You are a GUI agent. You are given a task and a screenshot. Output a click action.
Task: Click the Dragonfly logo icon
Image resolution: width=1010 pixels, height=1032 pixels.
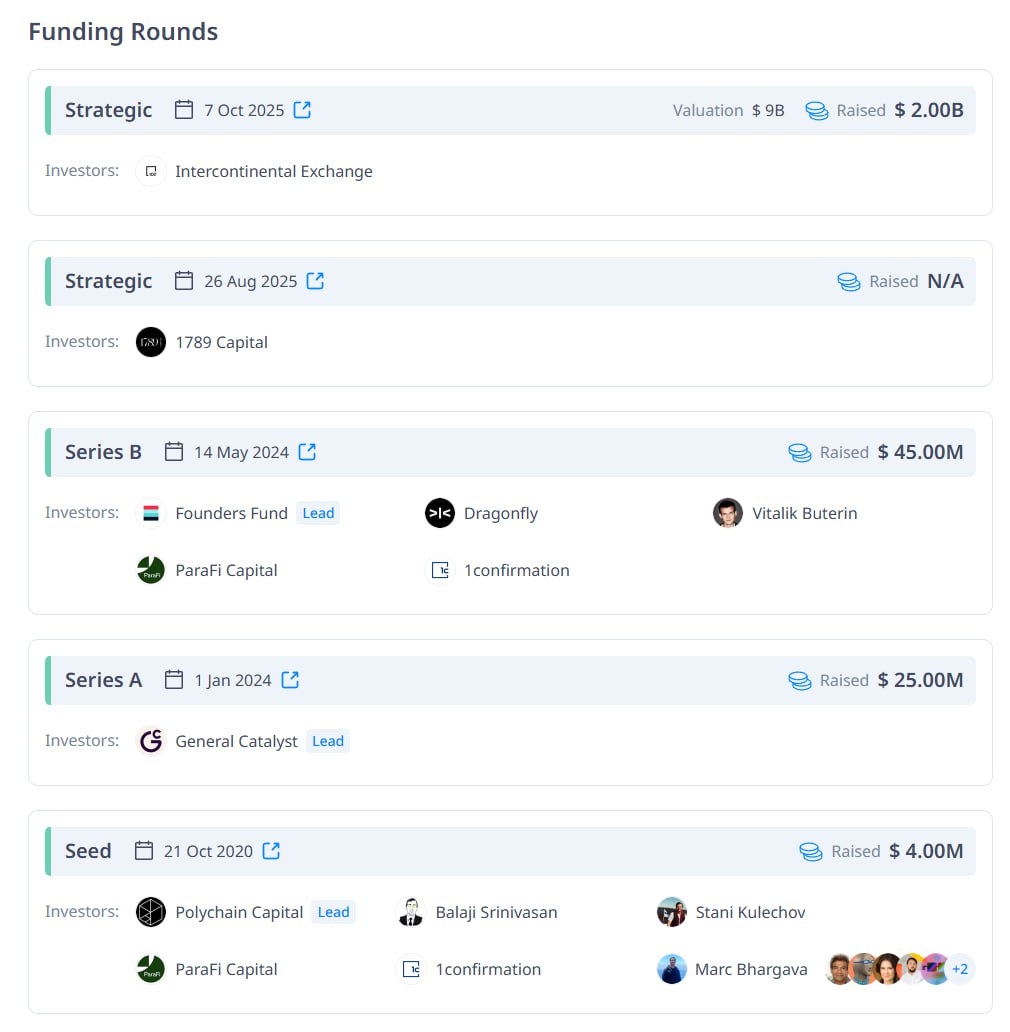point(440,513)
